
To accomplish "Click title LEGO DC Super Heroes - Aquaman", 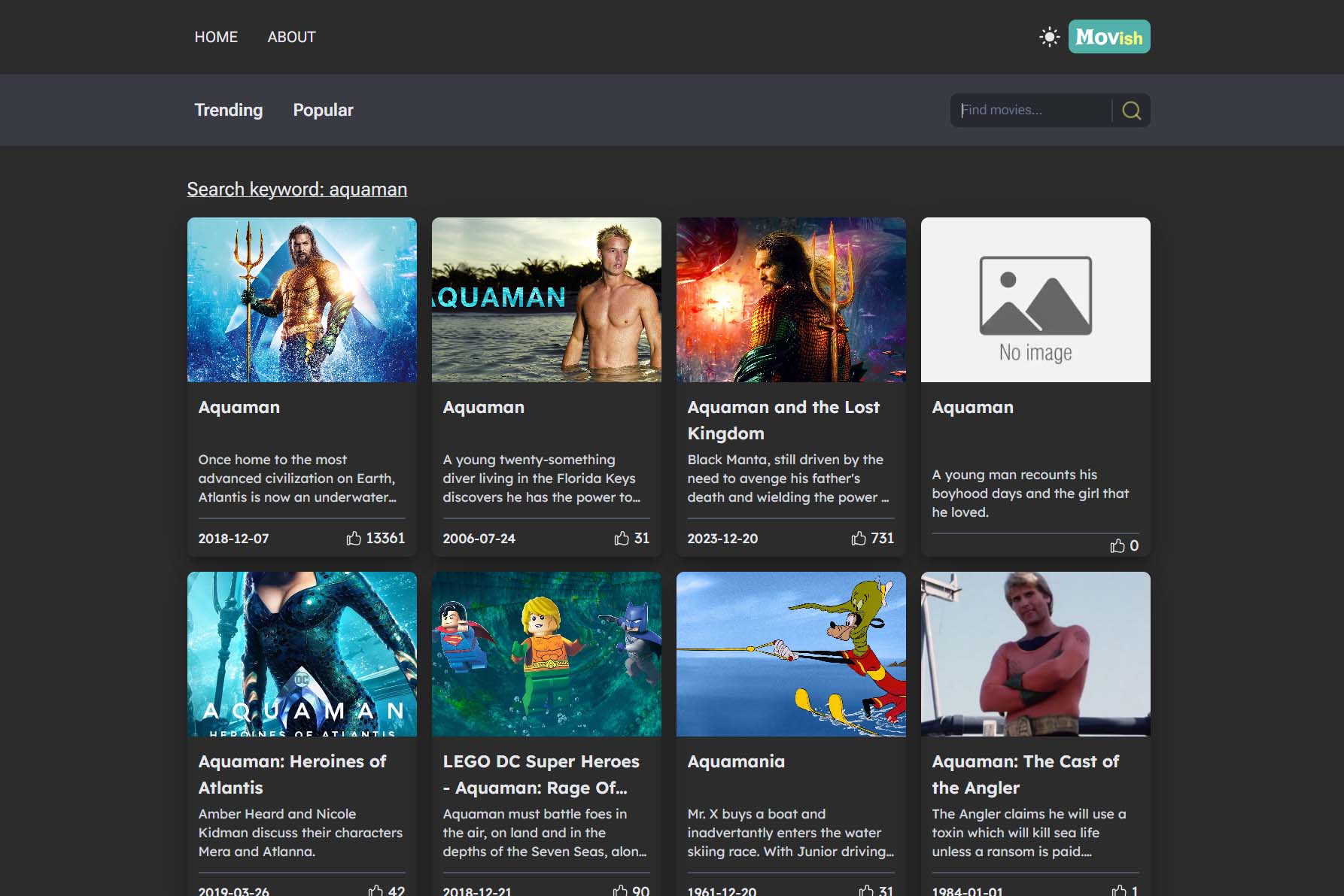I will pos(541,774).
